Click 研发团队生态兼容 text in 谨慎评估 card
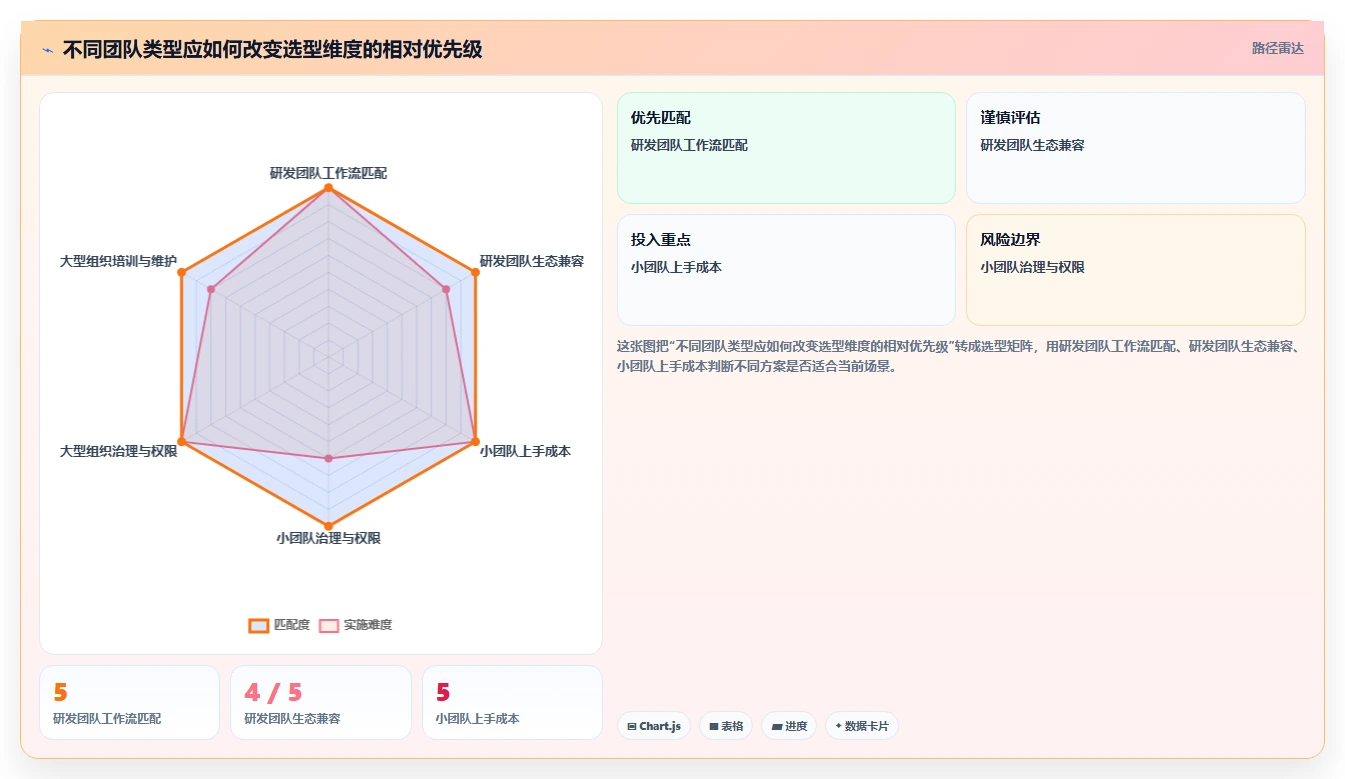The image size is (1345, 779). coord(1032,145)
